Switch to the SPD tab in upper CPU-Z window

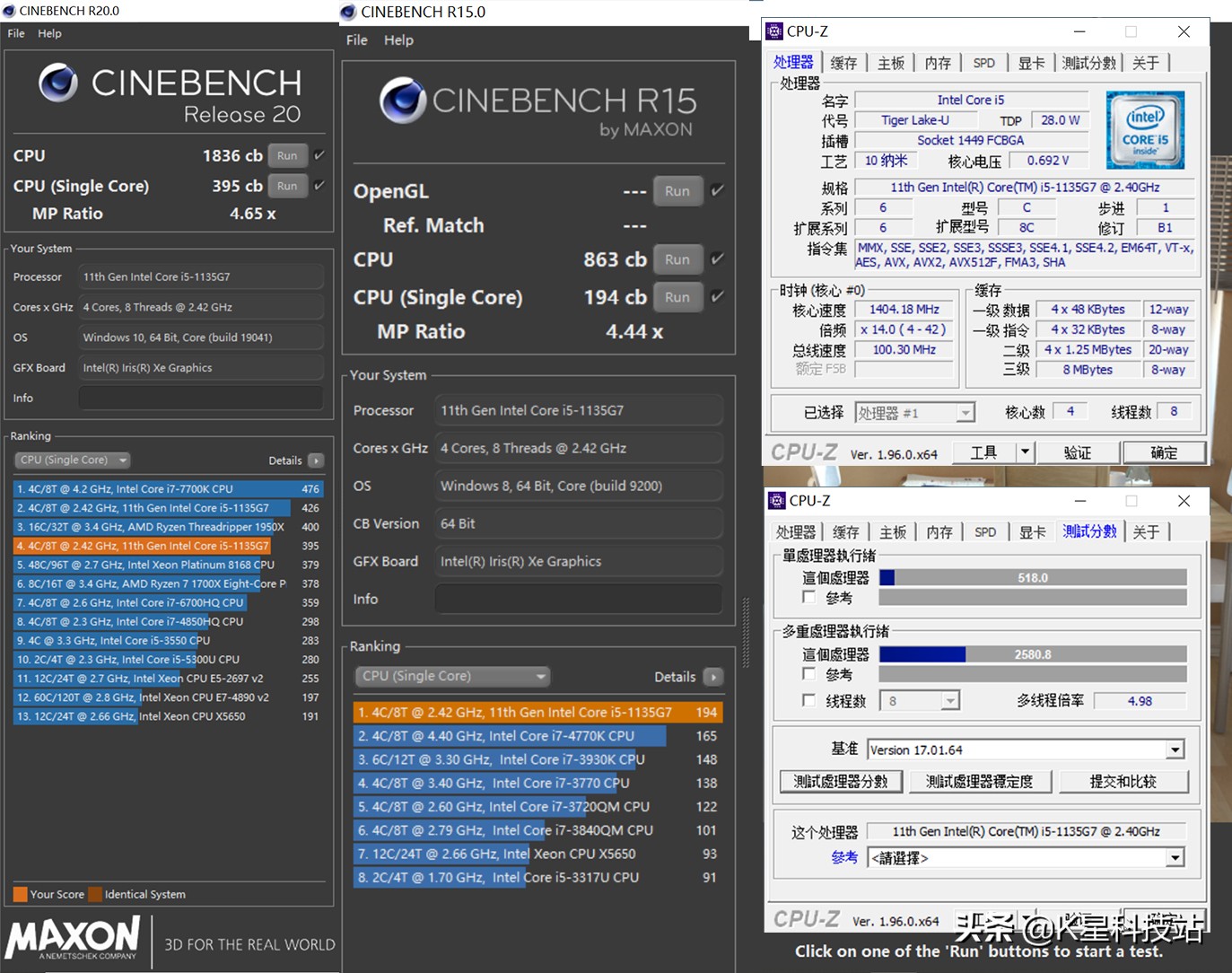coord(984,63)
